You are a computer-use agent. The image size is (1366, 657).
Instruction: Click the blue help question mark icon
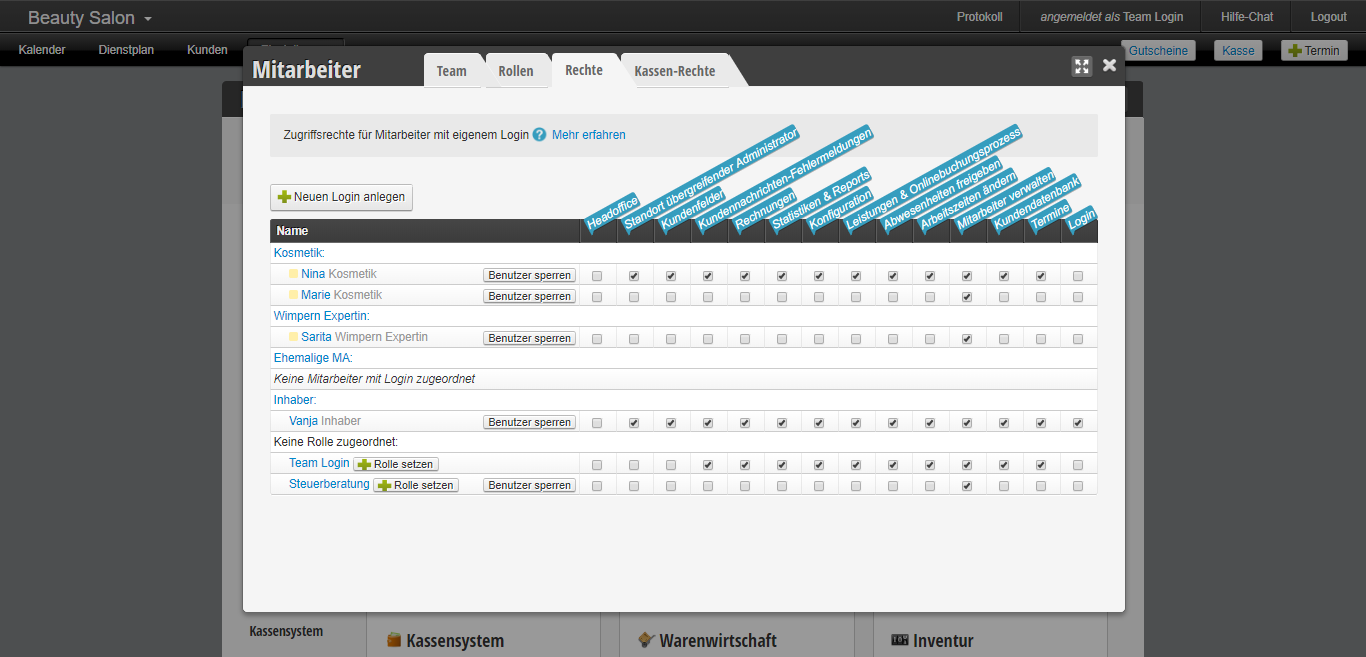540,135
